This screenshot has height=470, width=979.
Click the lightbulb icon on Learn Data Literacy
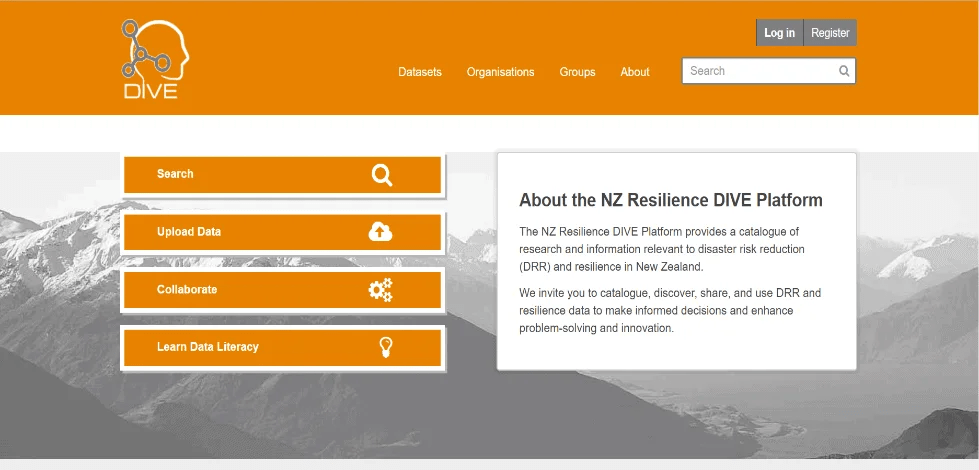(386, 347)
